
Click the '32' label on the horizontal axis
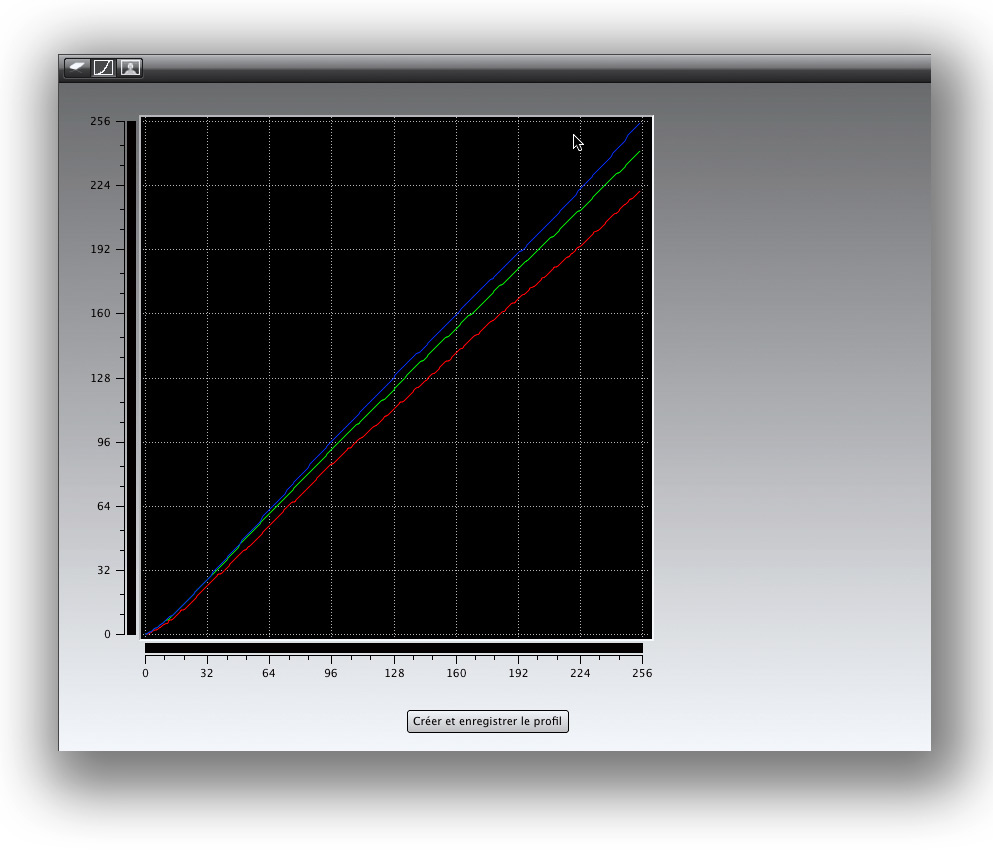pos(206,673)
